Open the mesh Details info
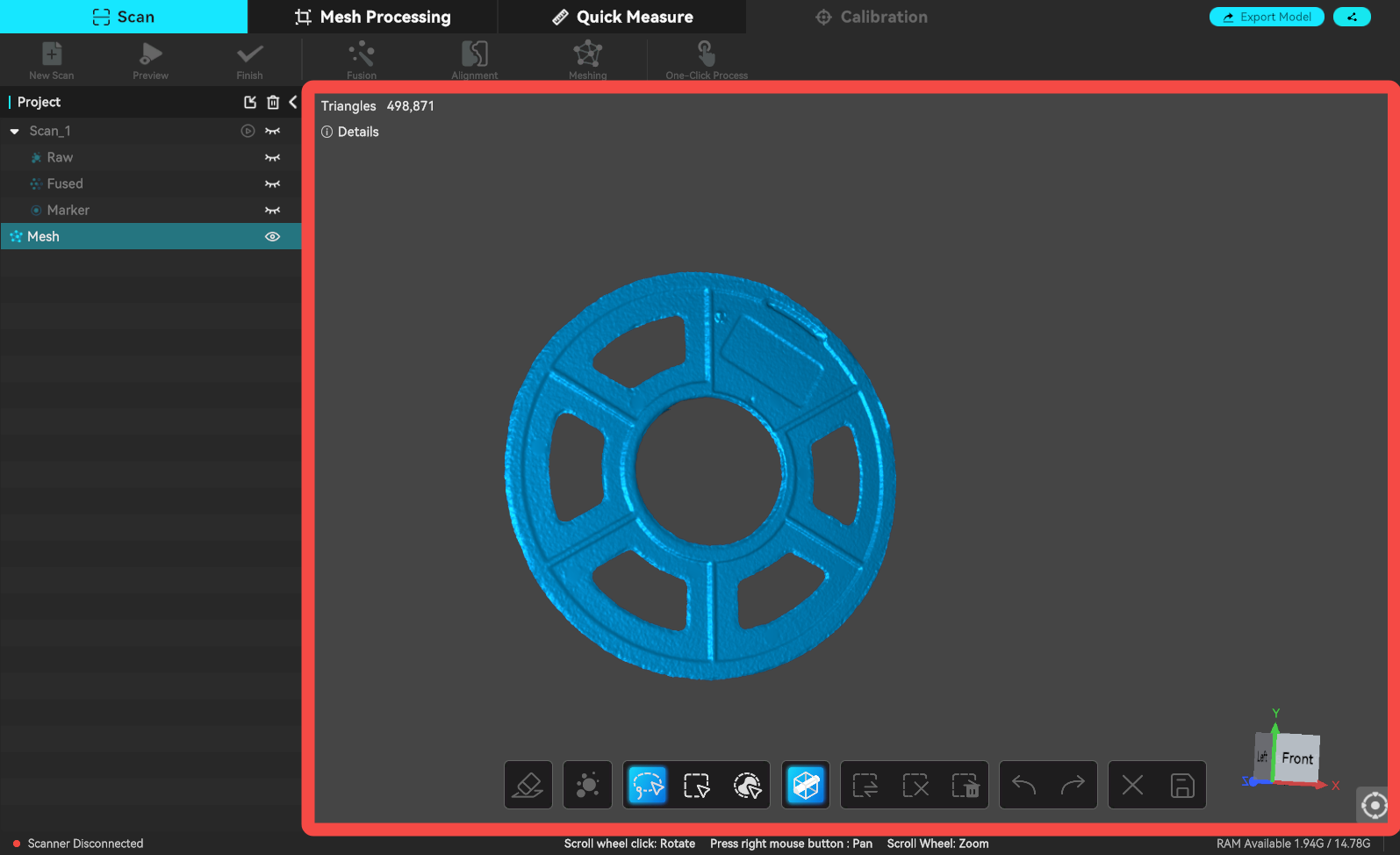1400x855 pixels. 350,132
